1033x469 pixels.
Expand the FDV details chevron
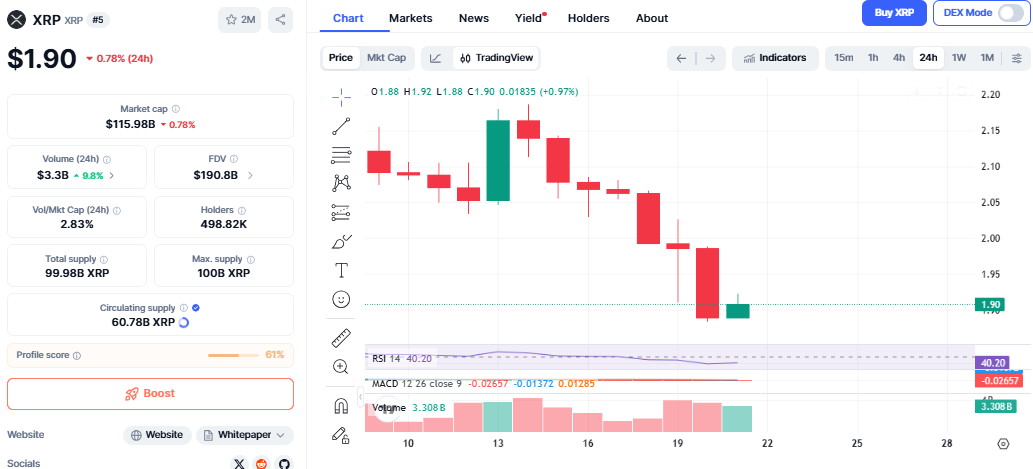(249, 175)
